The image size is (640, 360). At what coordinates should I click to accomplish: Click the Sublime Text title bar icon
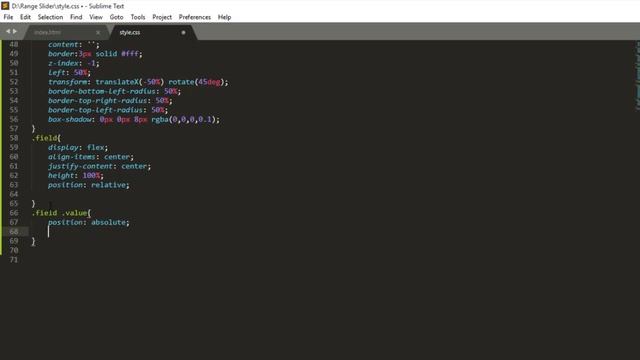5,6
